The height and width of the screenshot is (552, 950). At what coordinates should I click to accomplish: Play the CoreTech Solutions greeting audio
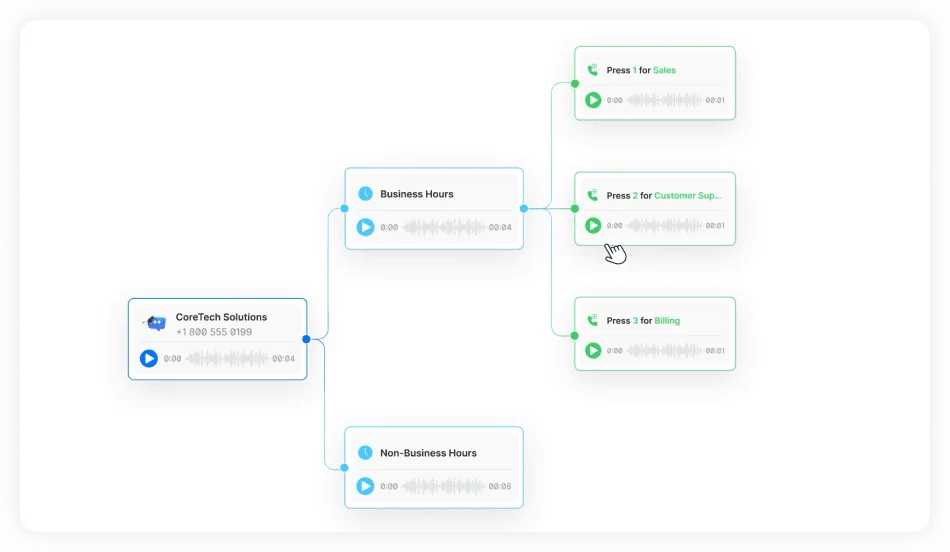pyautogui.click(x=148, y=359)
